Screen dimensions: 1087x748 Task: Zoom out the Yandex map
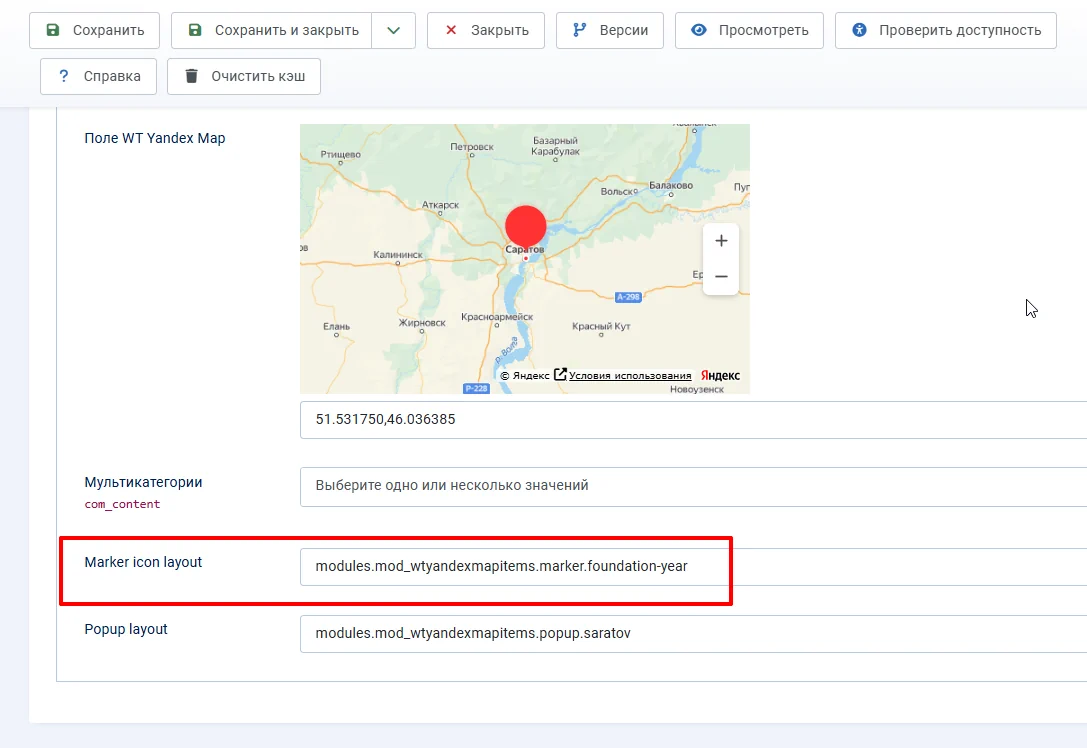point(721,277)
